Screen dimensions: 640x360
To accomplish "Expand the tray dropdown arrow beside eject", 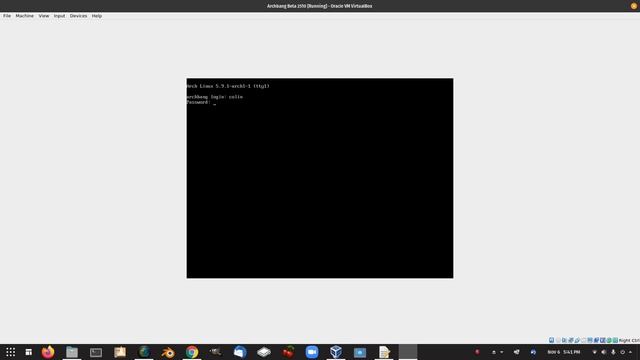I will (502, 352).
